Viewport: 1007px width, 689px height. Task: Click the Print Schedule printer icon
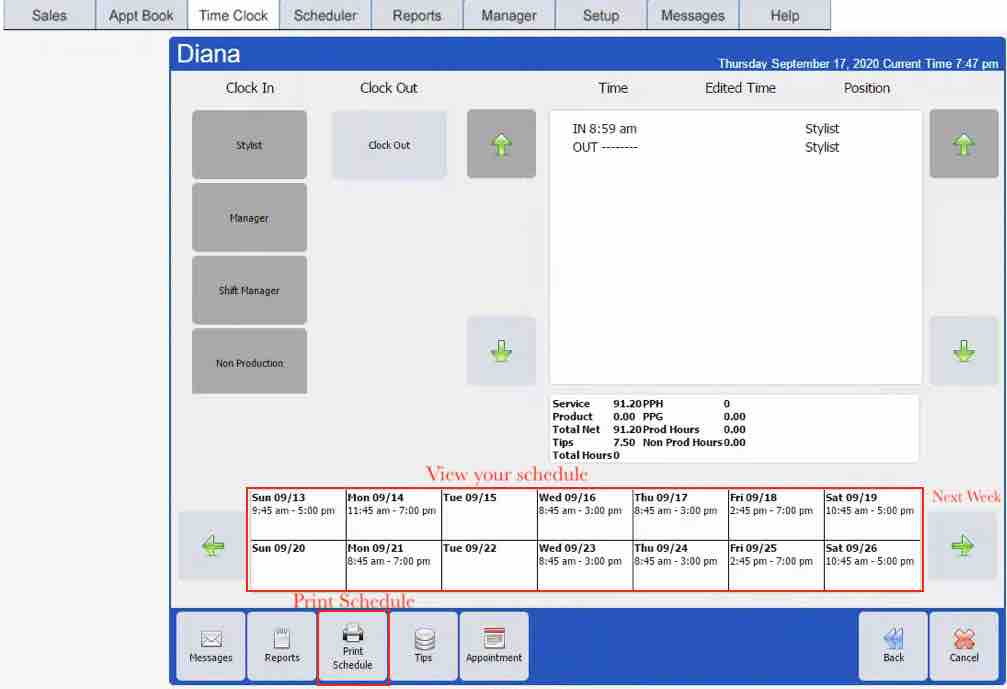click(x=353, y=647)
